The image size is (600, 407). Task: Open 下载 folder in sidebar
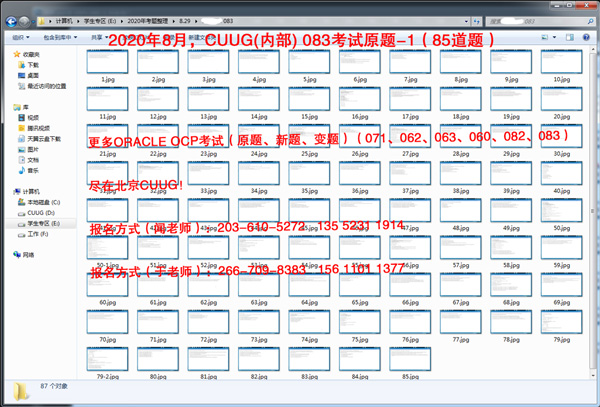[x=28, y=65]
